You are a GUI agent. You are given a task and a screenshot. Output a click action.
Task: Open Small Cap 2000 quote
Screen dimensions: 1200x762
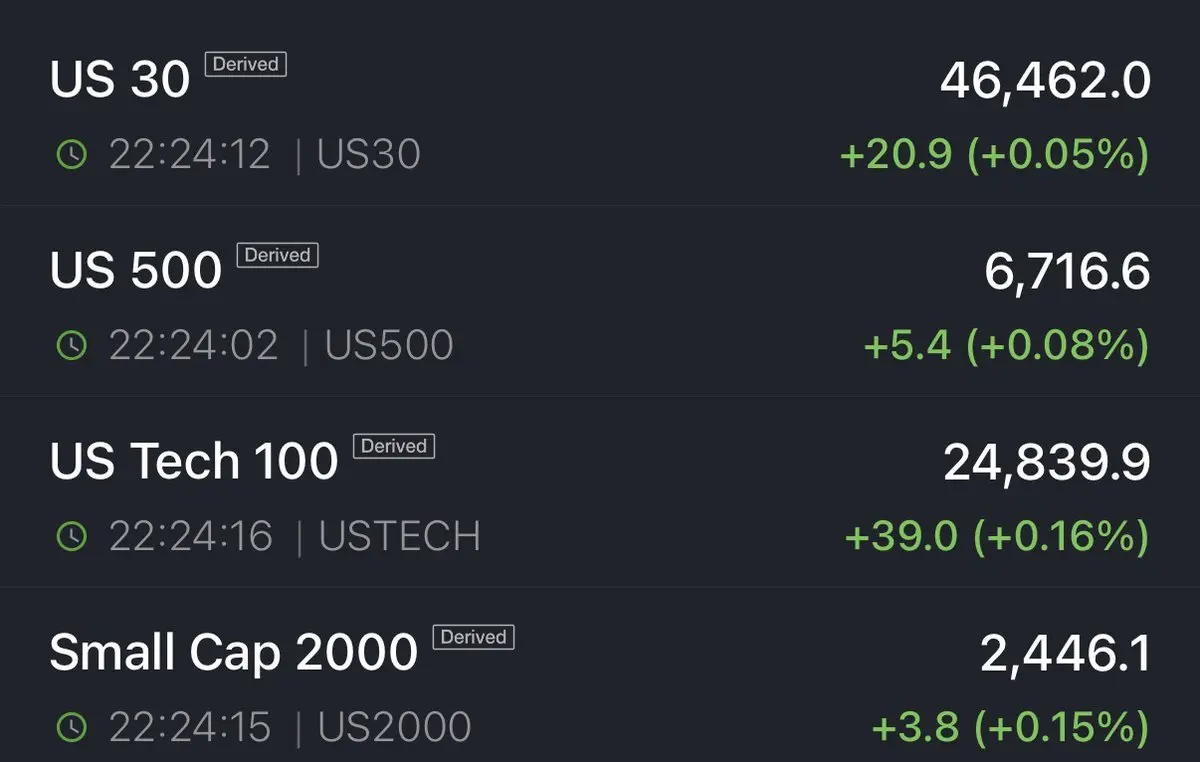tap(233, 653)
